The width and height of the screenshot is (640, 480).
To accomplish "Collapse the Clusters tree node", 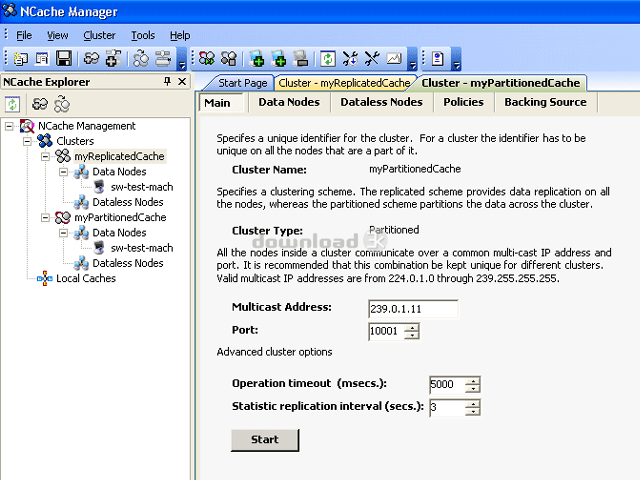I will (27, 141).
